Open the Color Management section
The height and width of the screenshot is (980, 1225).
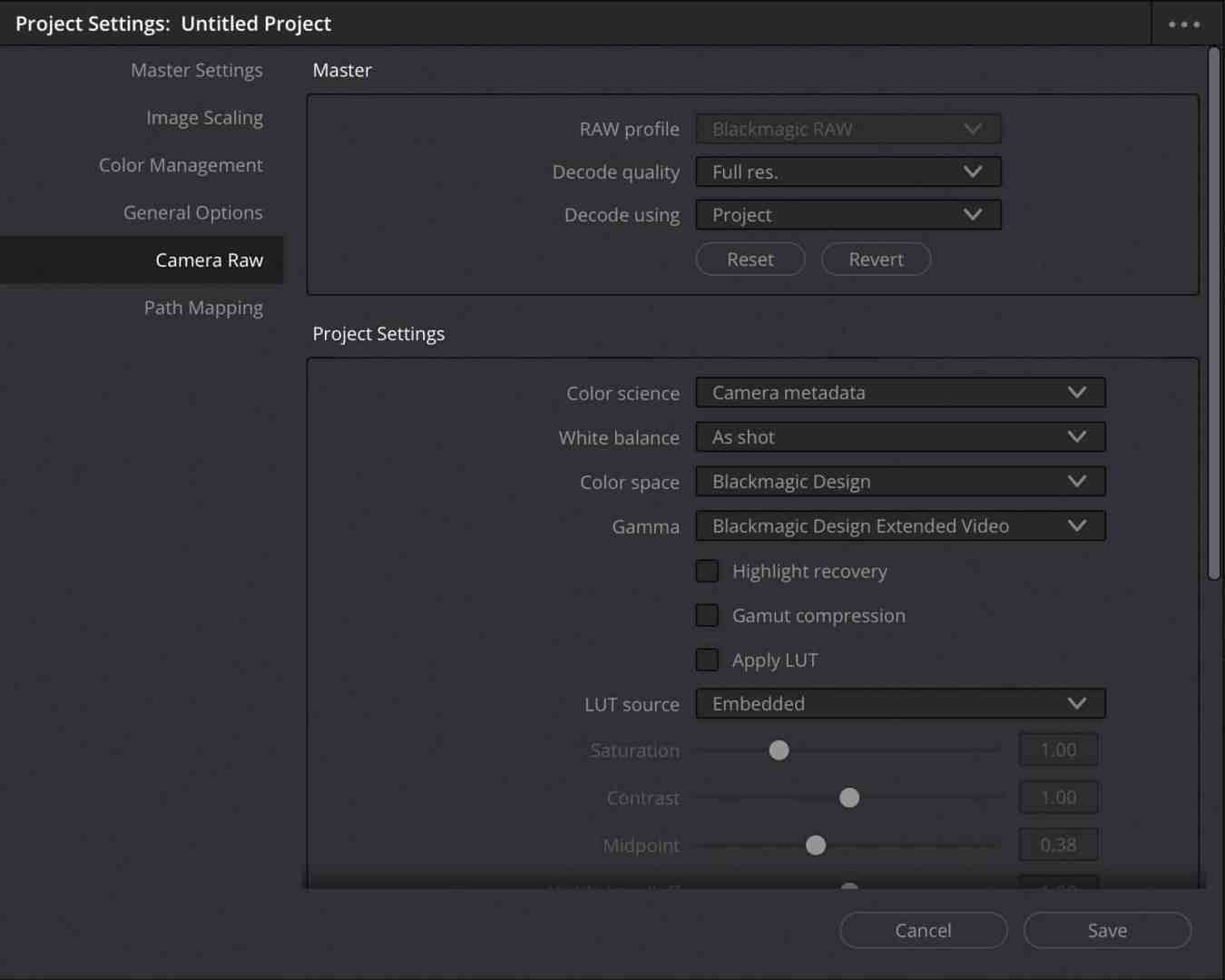pos(181,164)
